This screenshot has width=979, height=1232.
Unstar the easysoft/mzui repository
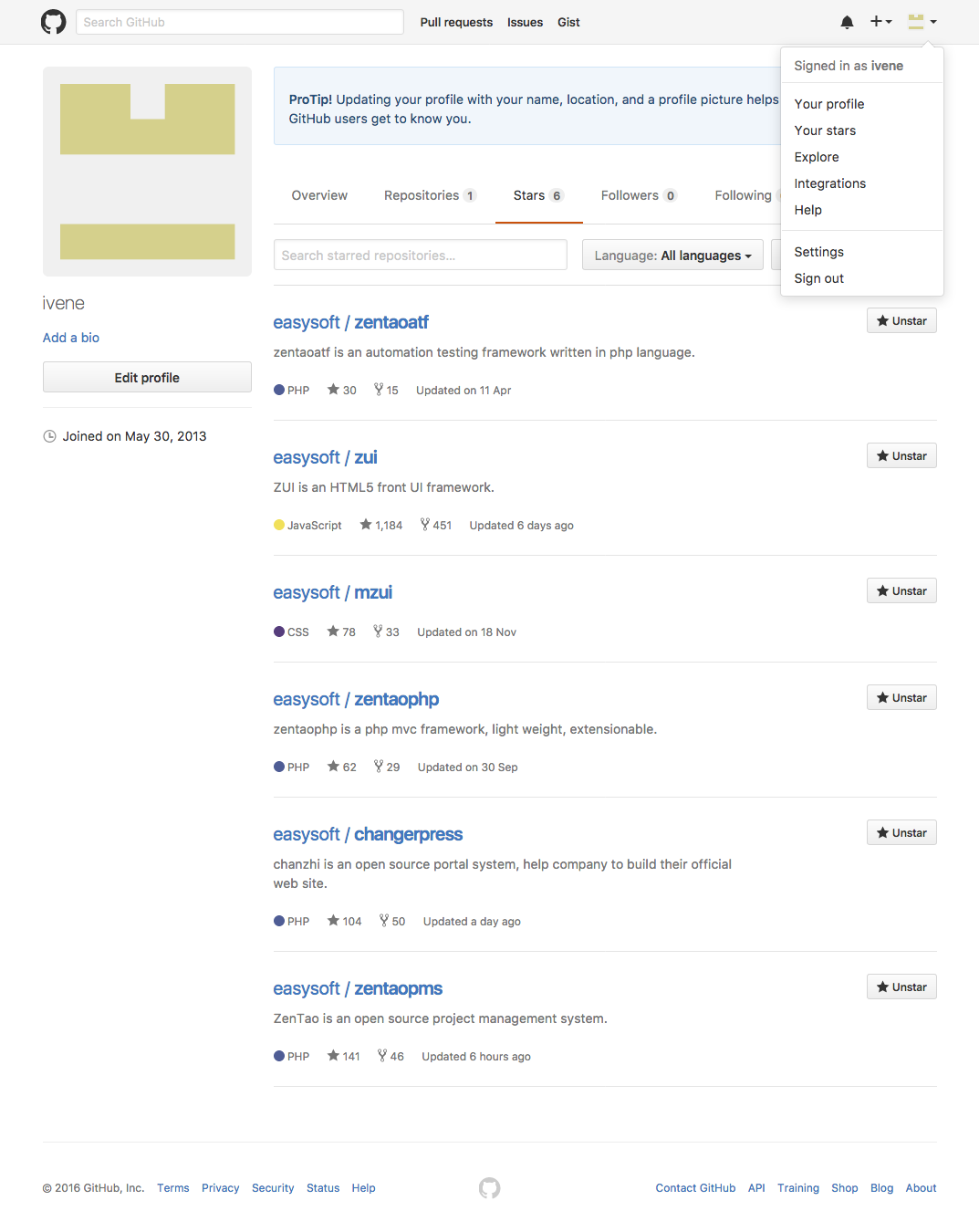coord(901,591)
